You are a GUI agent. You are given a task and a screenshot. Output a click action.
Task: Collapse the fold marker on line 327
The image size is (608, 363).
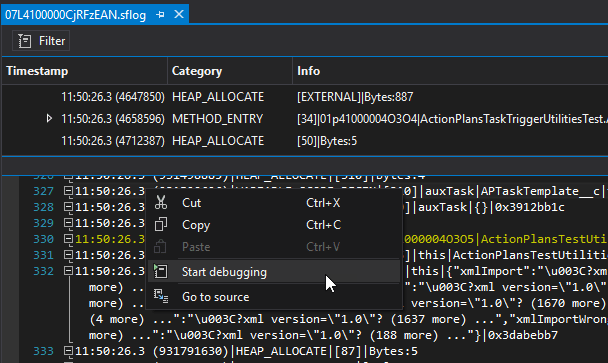pyautogui.click(x=68, y=191)
